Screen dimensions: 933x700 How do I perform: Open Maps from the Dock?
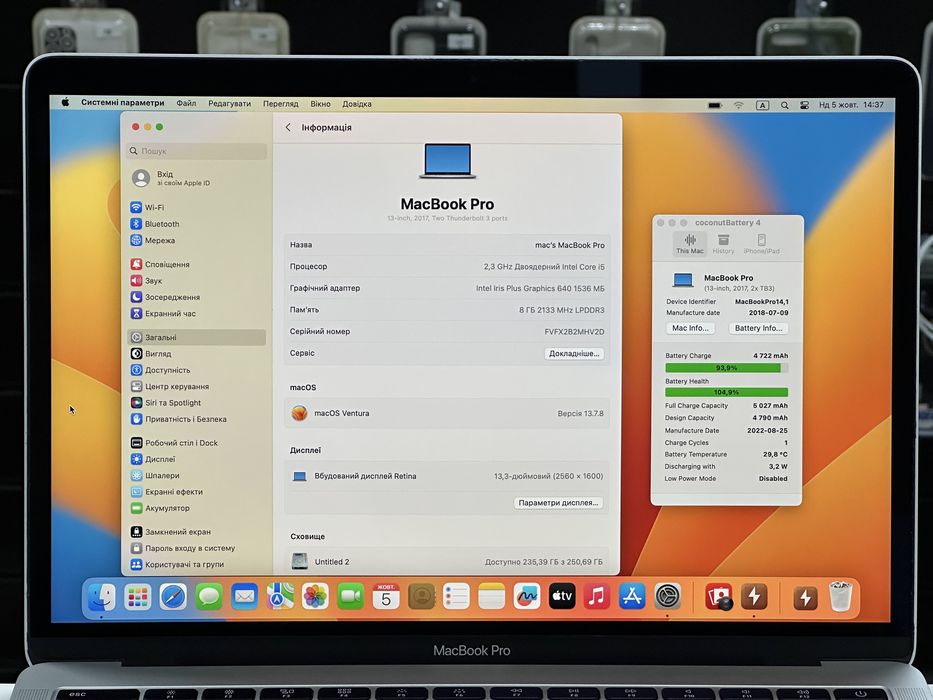click(x=280, y=596)
